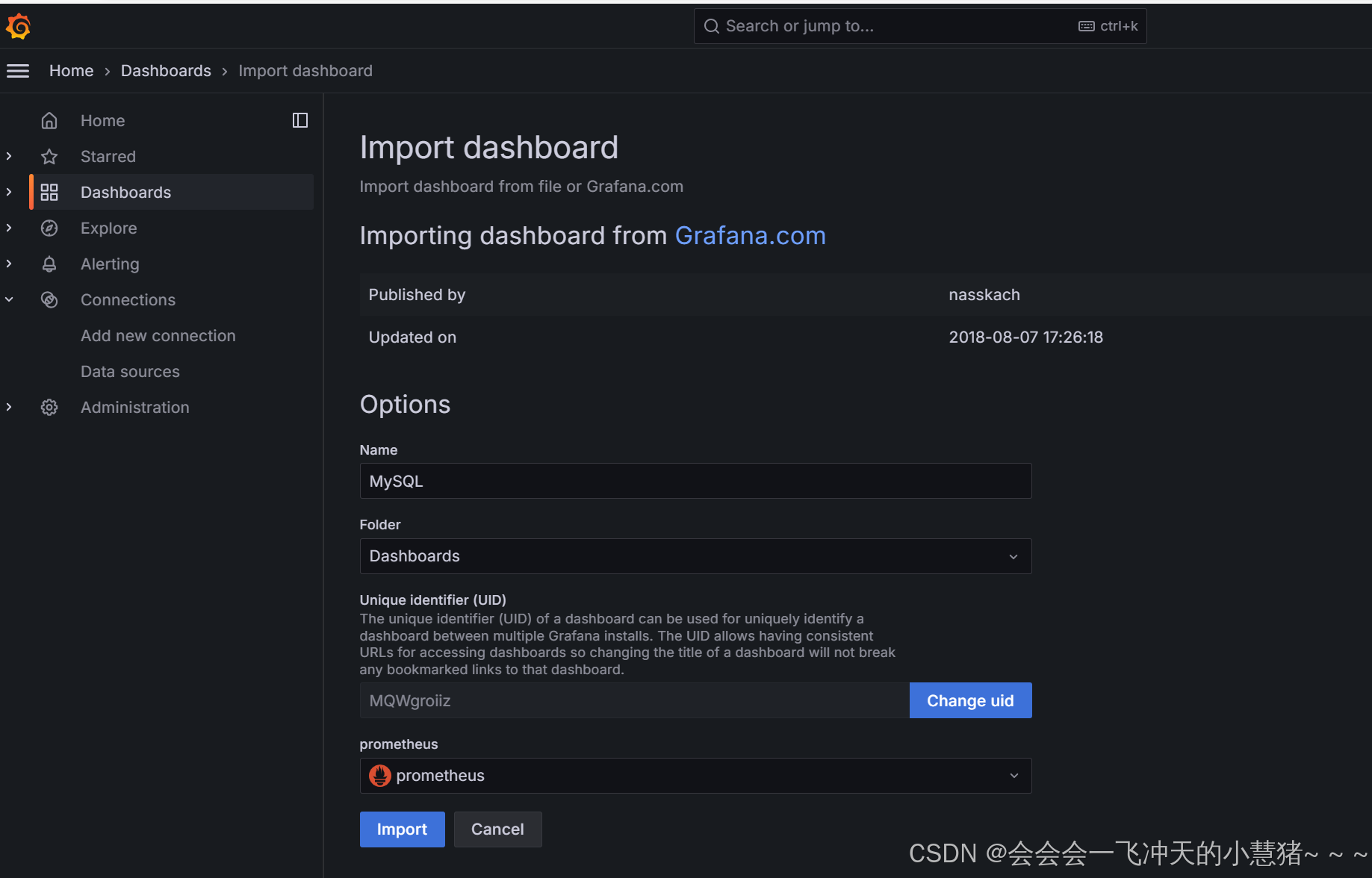Click the Updated on label

(412, 337)
